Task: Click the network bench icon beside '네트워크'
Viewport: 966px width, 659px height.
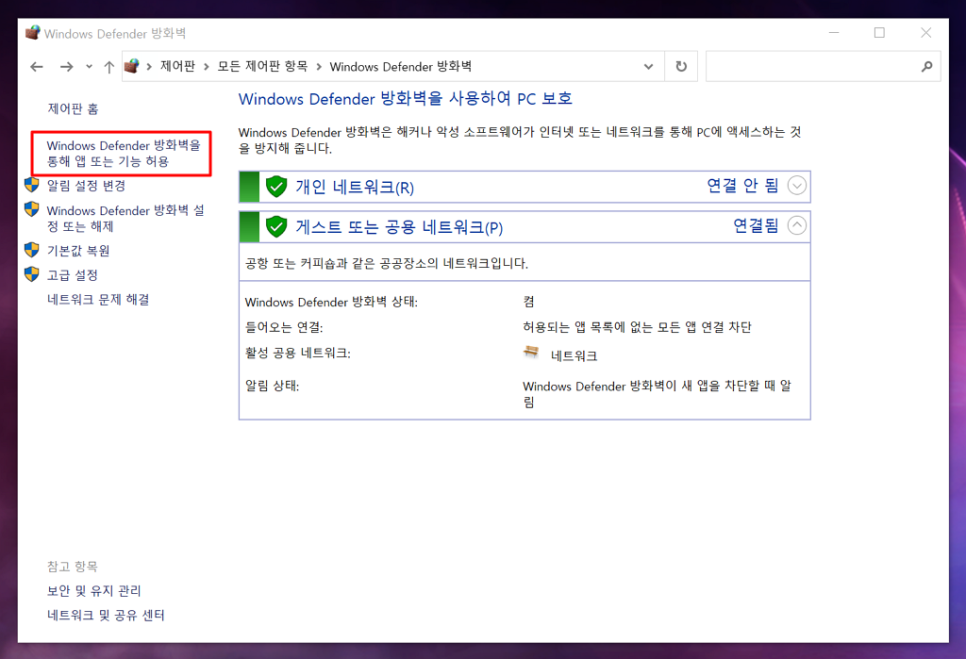Action: pyautogui.click(x=530, y=352)
